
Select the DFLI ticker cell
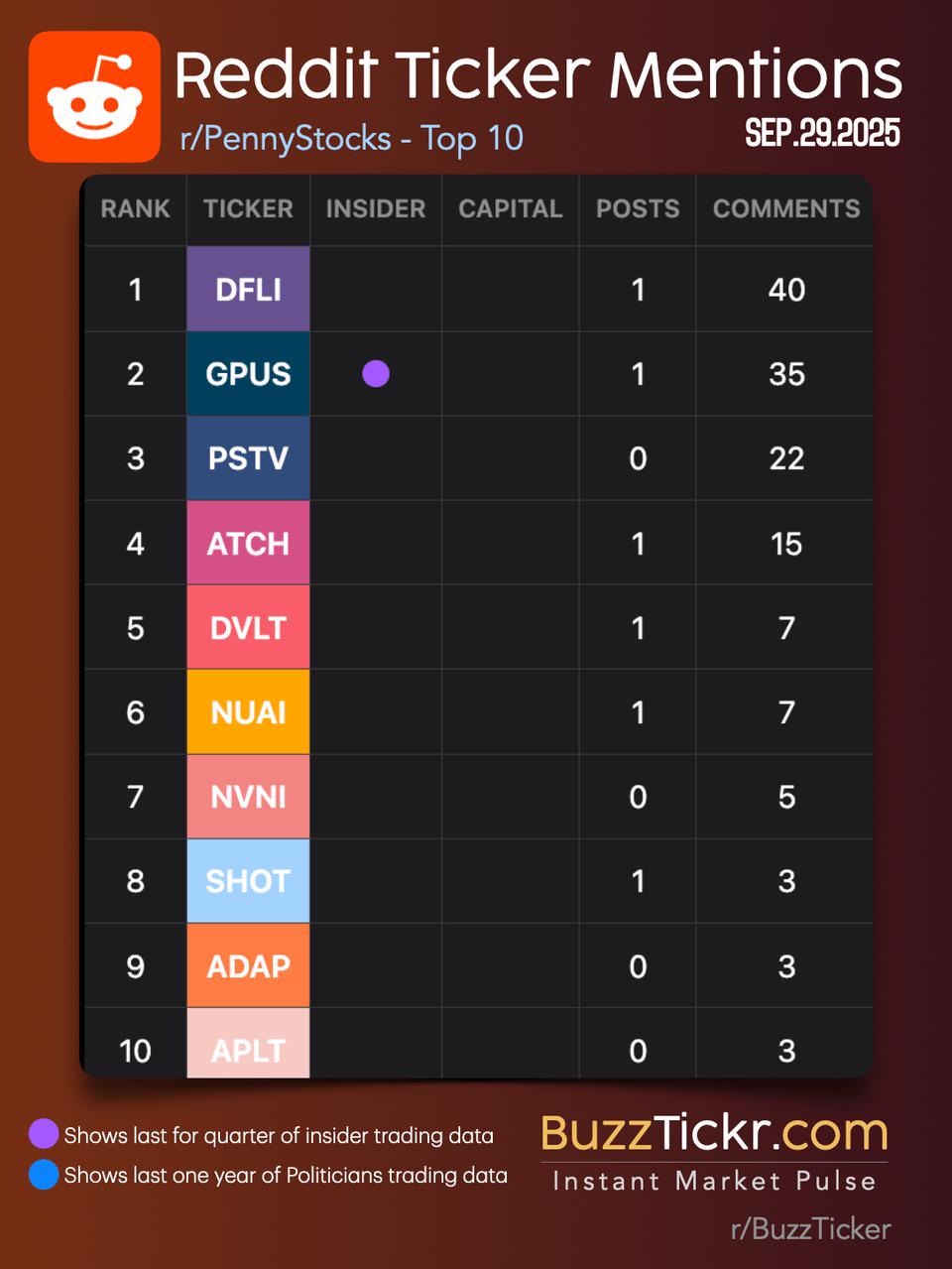(x=248, y=290)
